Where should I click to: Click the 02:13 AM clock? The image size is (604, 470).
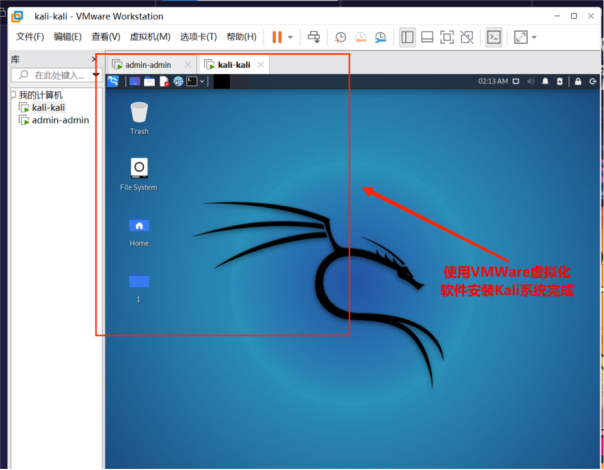click(493, 81)
